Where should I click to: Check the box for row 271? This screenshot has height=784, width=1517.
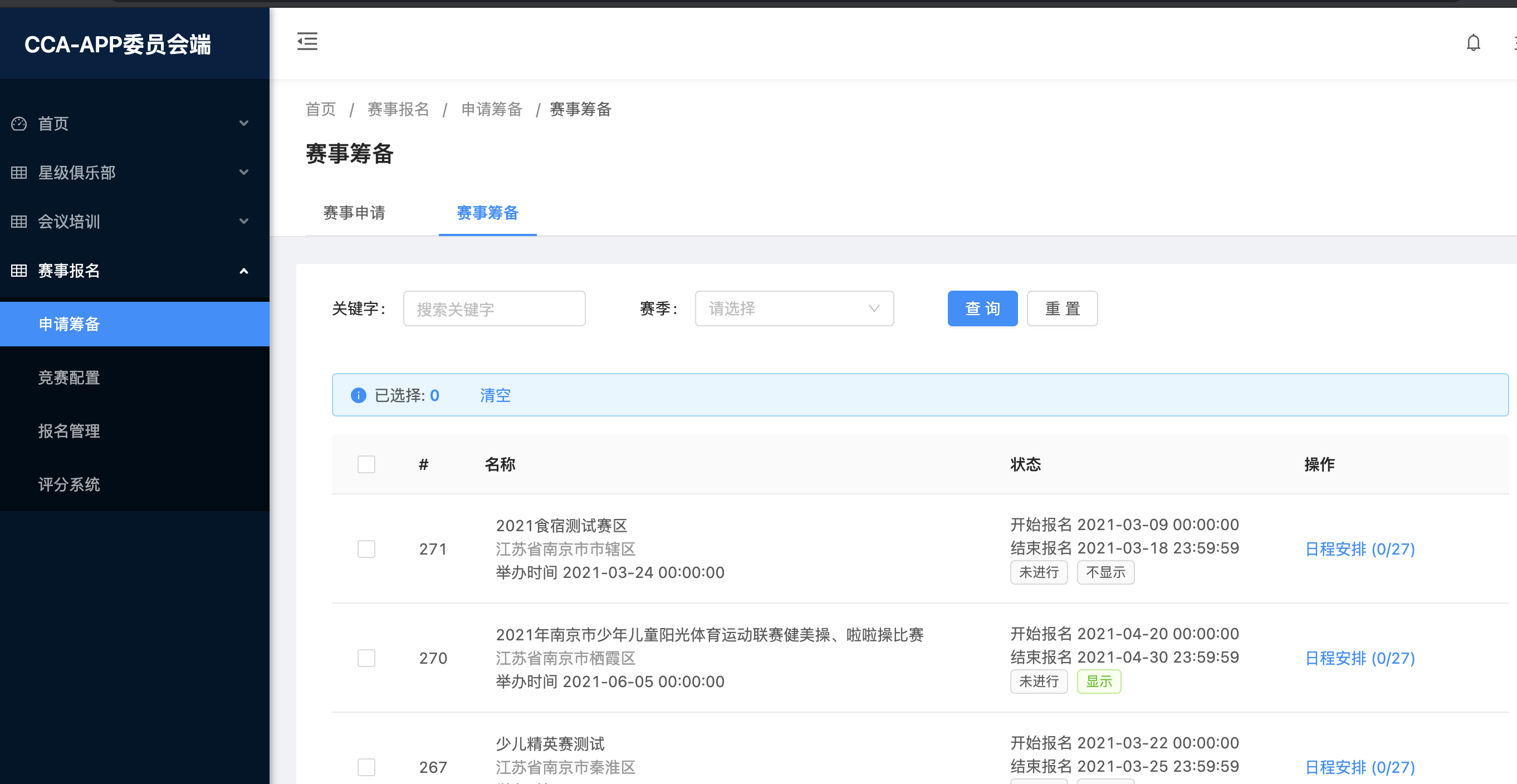[x=366, y=549]
